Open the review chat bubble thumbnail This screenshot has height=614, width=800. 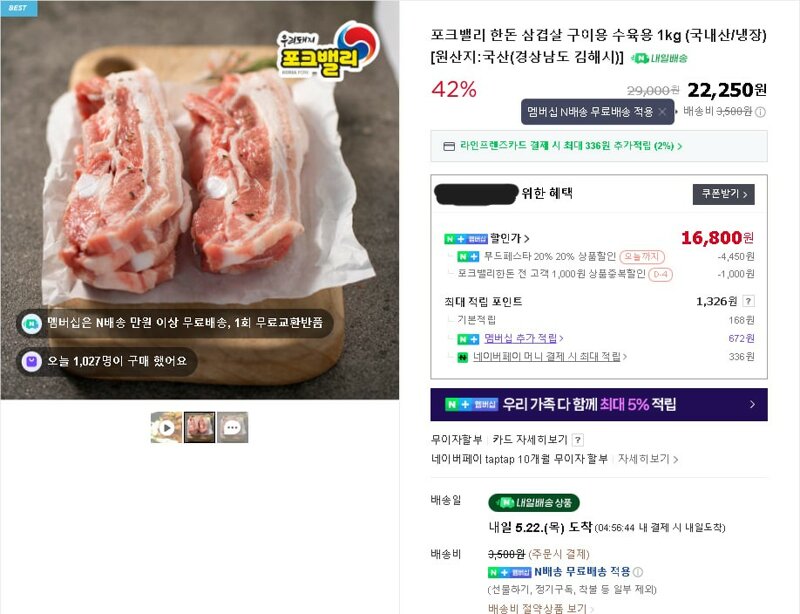coord(233,427)
